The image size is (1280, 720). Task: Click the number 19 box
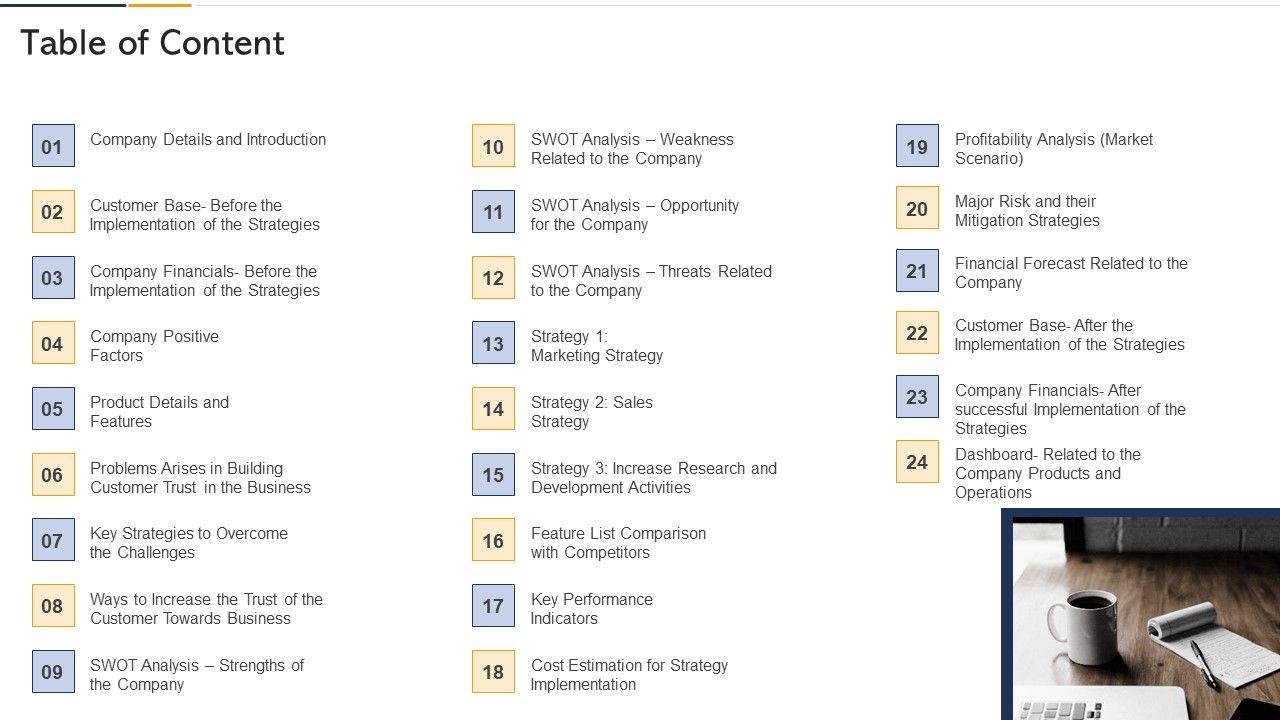click(x=917, y=146)
